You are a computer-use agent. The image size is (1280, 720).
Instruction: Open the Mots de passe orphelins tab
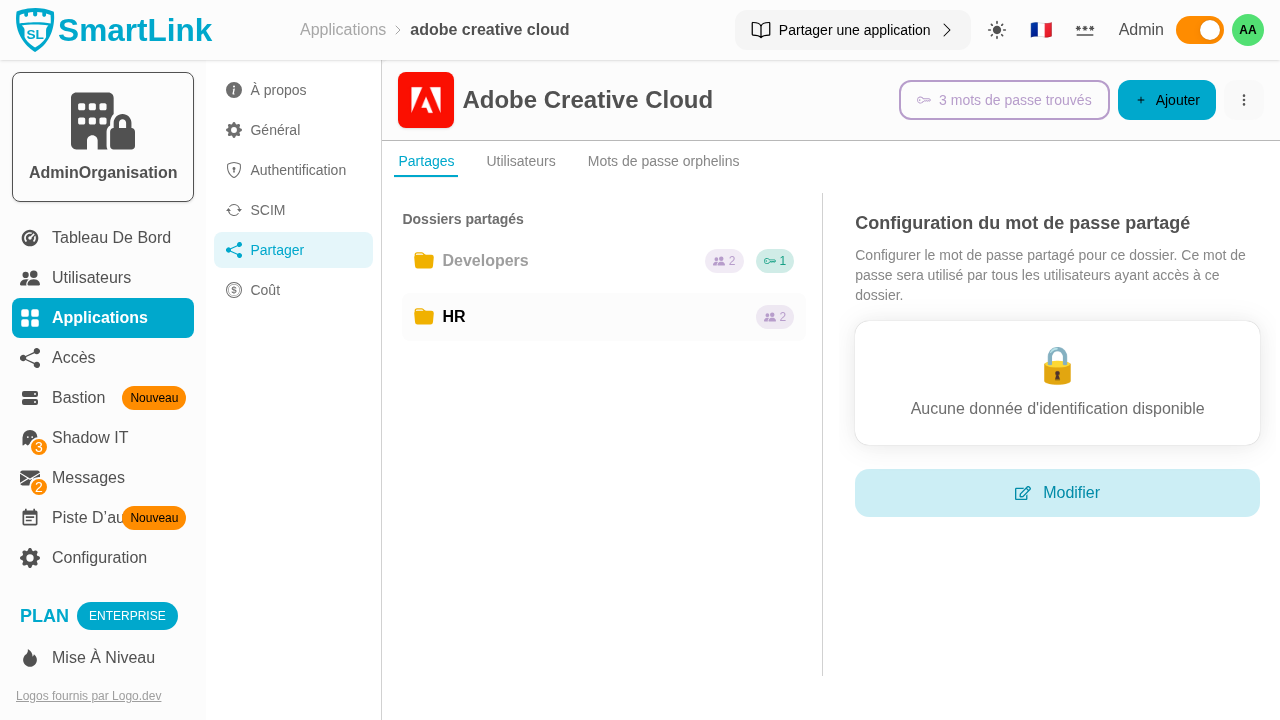point(663,161)
